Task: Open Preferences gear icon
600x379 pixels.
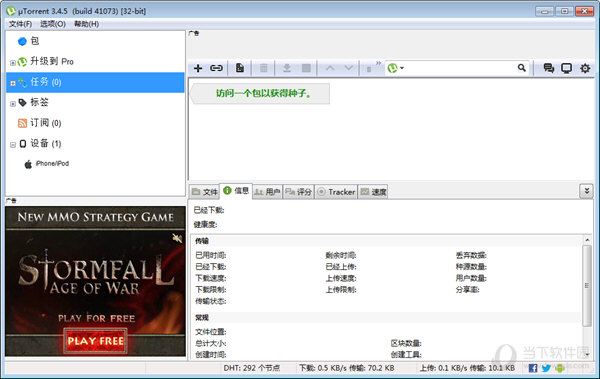Action: [585, 68]
